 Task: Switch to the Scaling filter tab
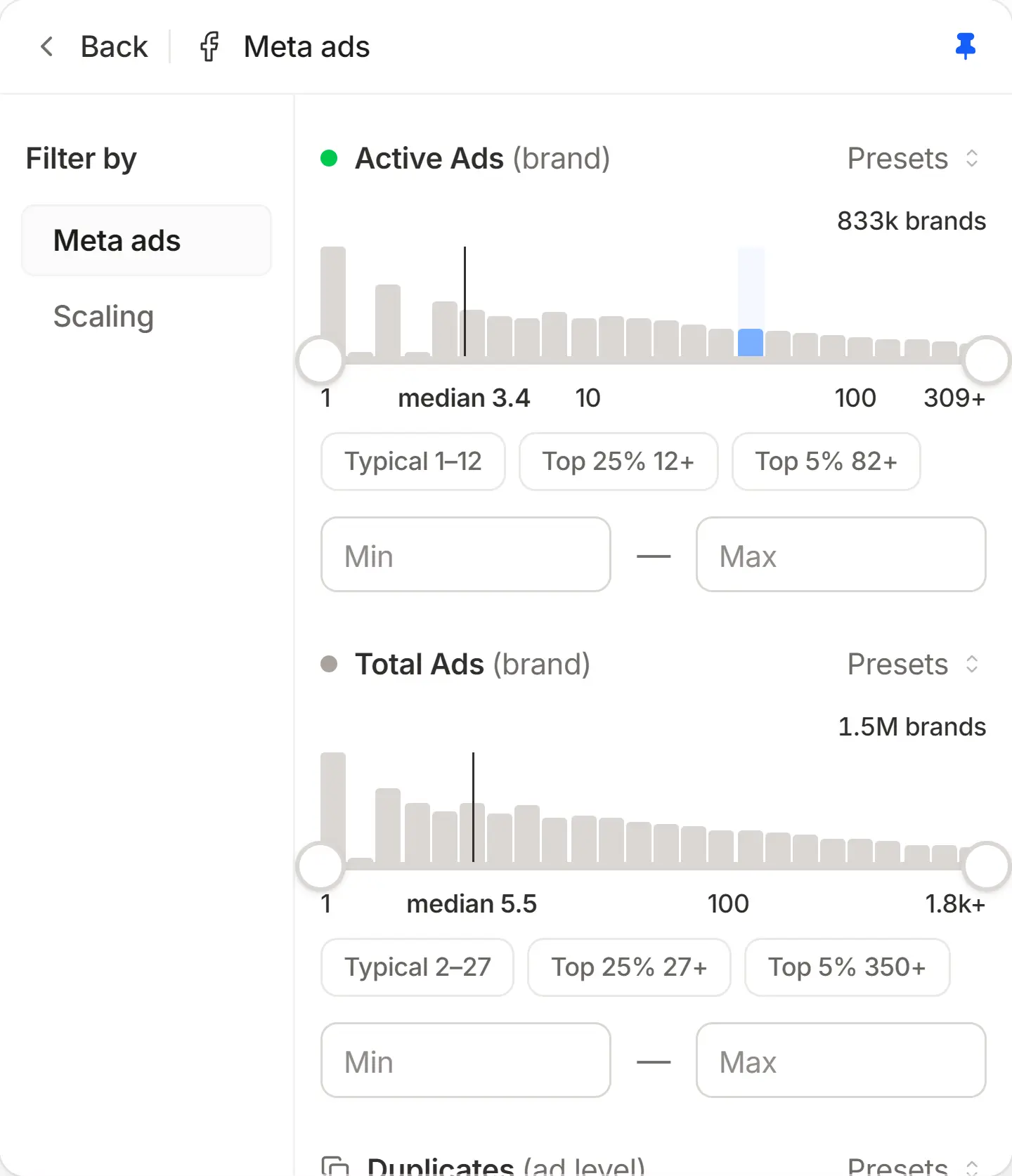[x=103, y=316]
